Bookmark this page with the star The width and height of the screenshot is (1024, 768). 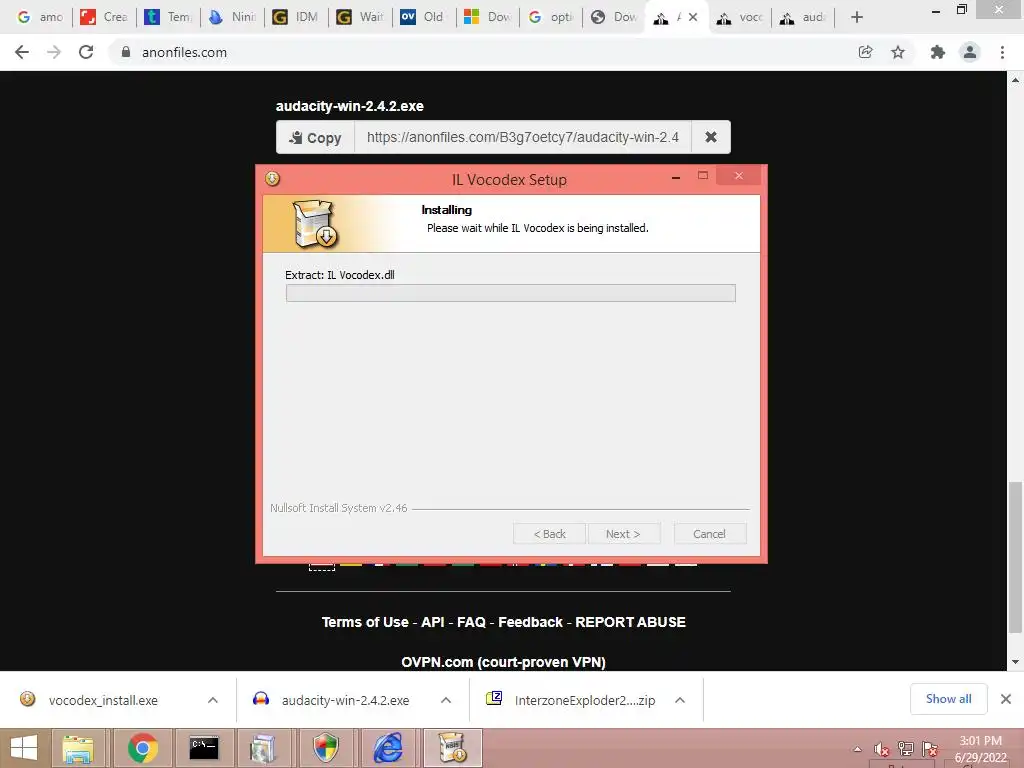pos(898,52)
